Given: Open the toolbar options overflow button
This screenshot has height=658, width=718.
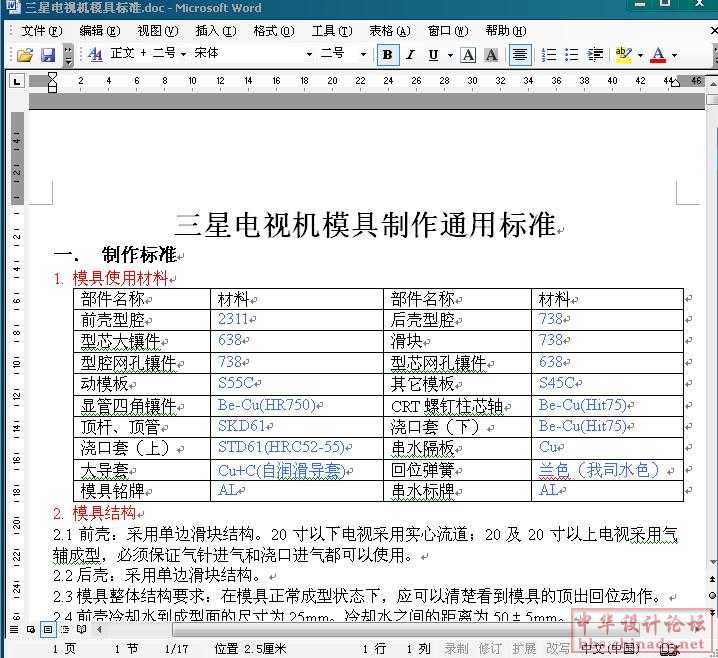Looking at the screenshot, I should (68, 55).
